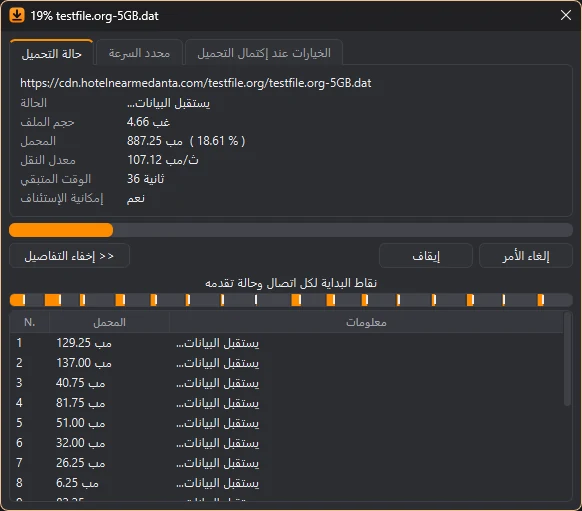Switch to the حالة التحميل tab
The width and height of the screenshot is (582, 511).
[x=52, y=54]
